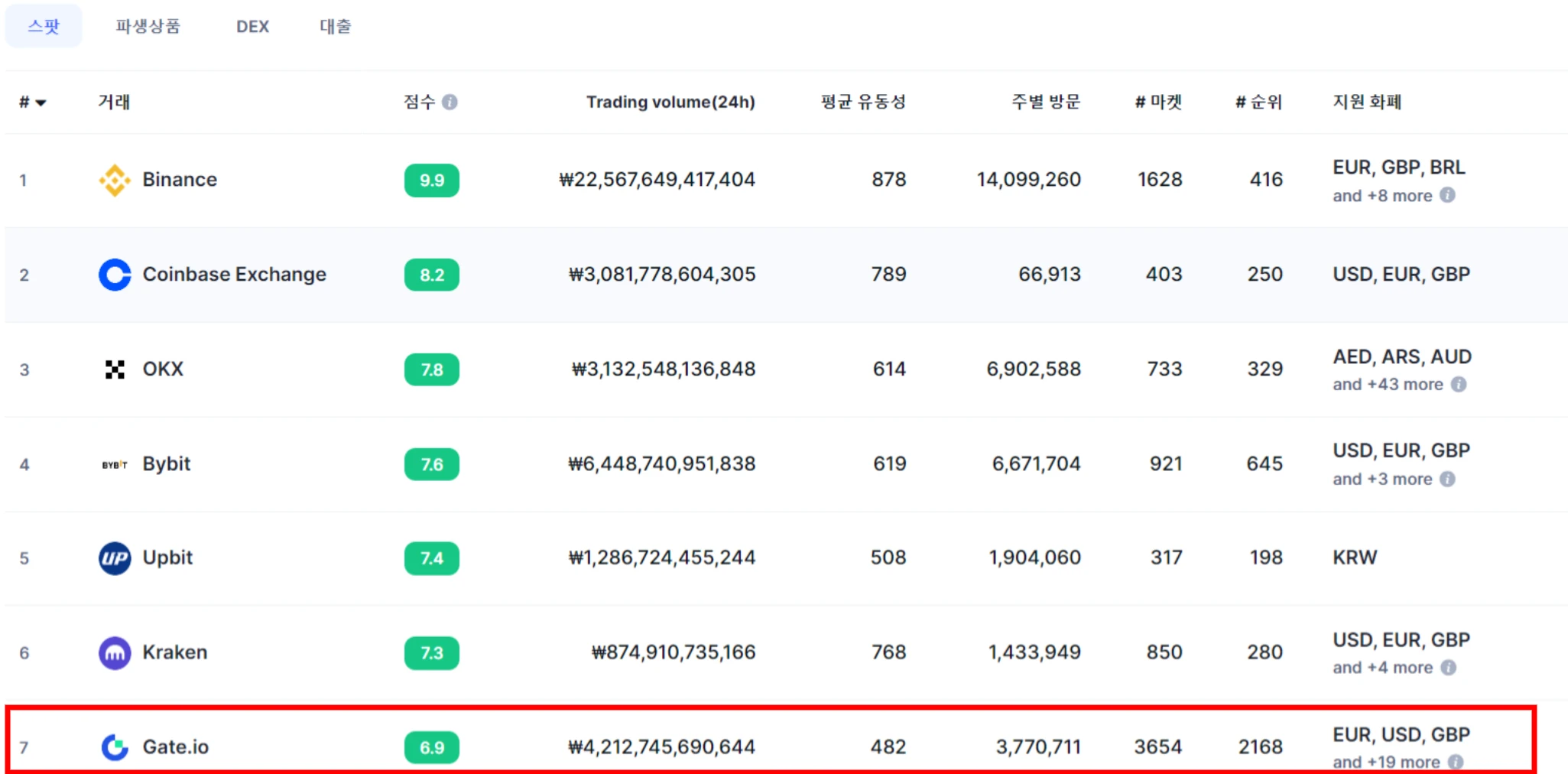Open the OKX exchange page

click(x=163, y=369)
